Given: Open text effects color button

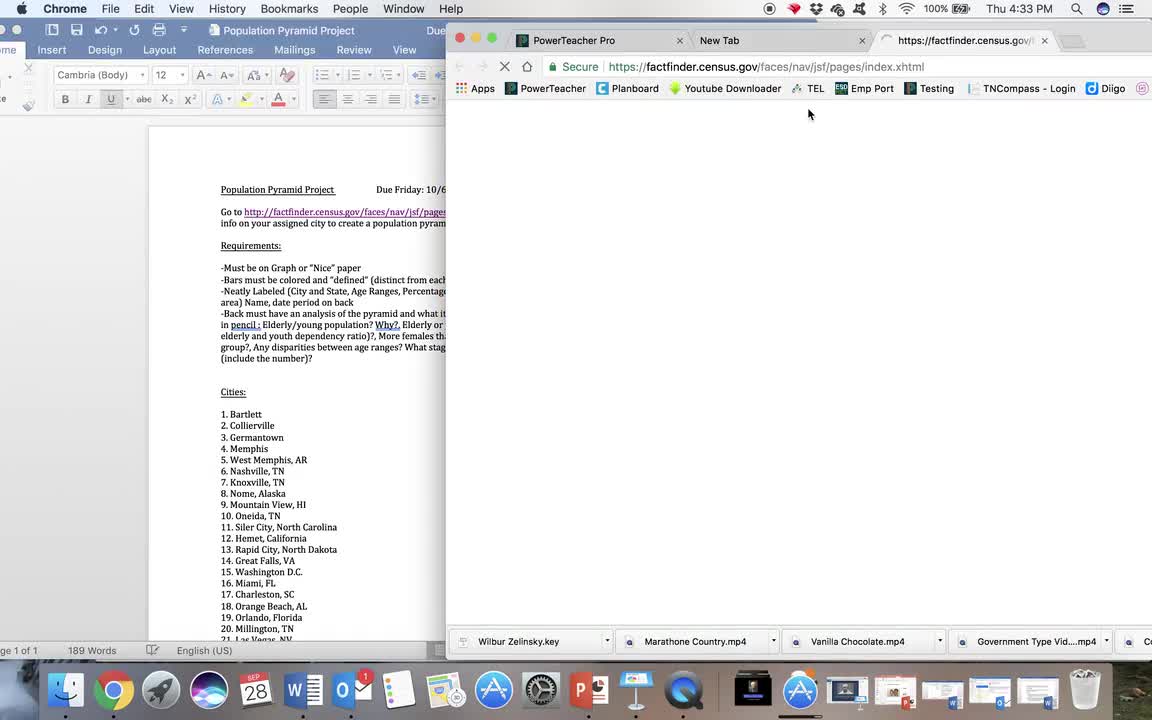Looking at the screenshot, I should point(217,99).
